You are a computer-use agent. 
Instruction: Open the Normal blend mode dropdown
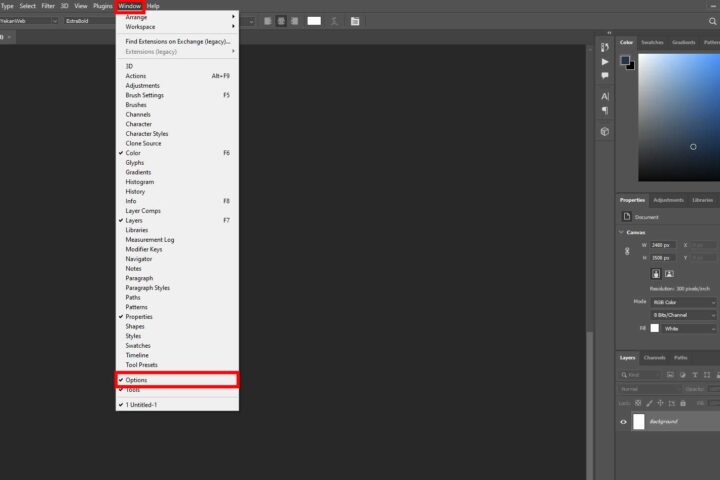click(649, 389)
